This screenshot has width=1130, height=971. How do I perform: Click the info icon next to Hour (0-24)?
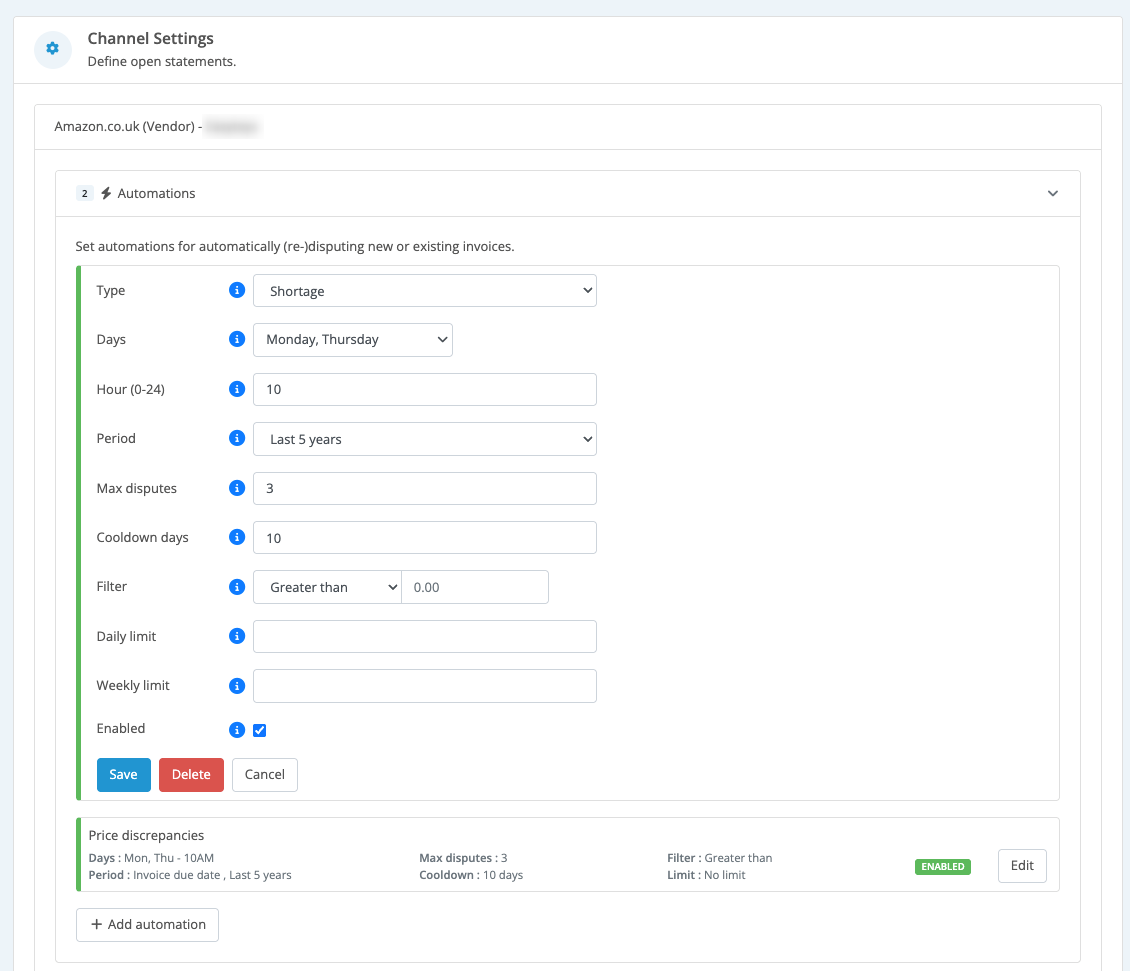(237, 389)
